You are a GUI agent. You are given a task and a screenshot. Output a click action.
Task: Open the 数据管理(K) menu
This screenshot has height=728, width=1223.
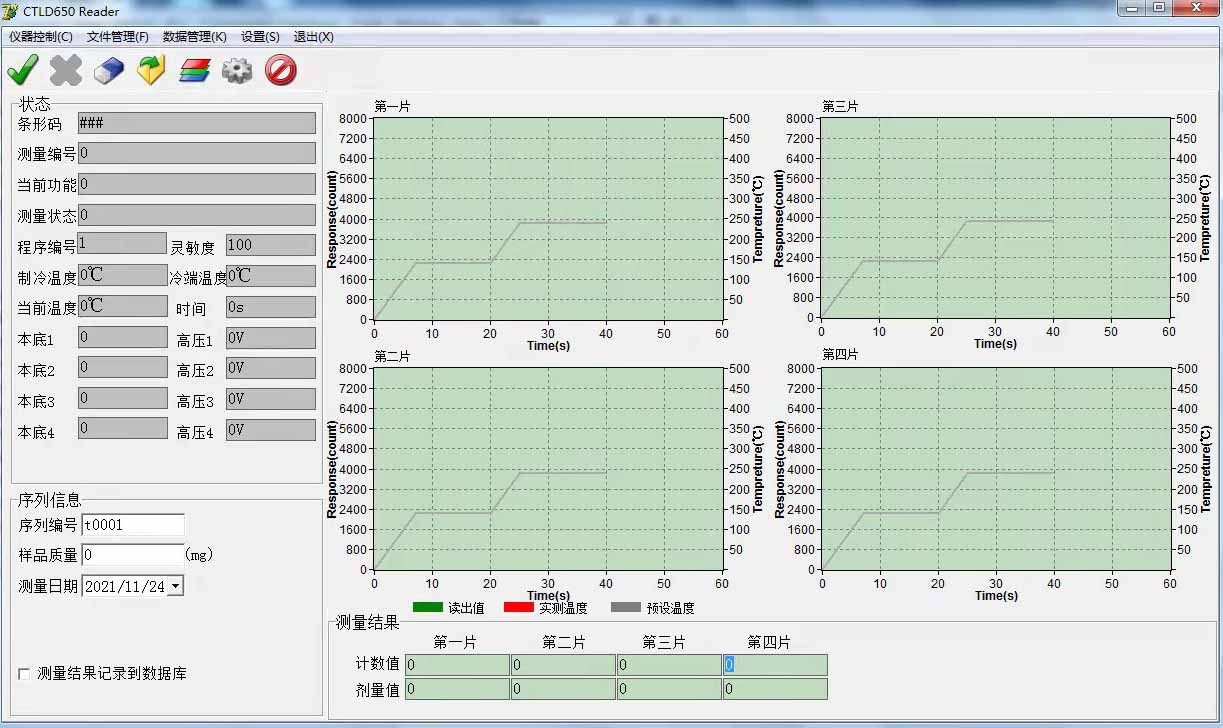[x=195, y=37]
